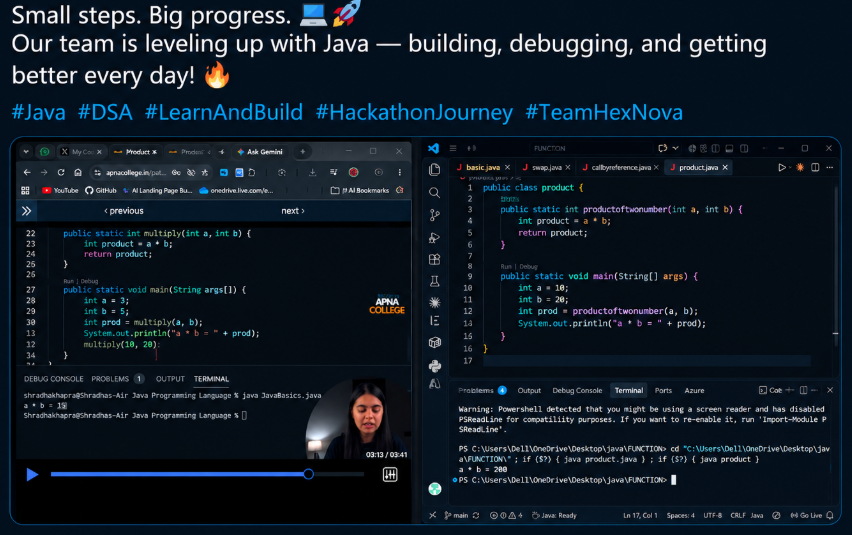Open Extensions view in VS Code sidebar
Image resolution: width=852 pixels, height=535 pixels.
[435, 260]
